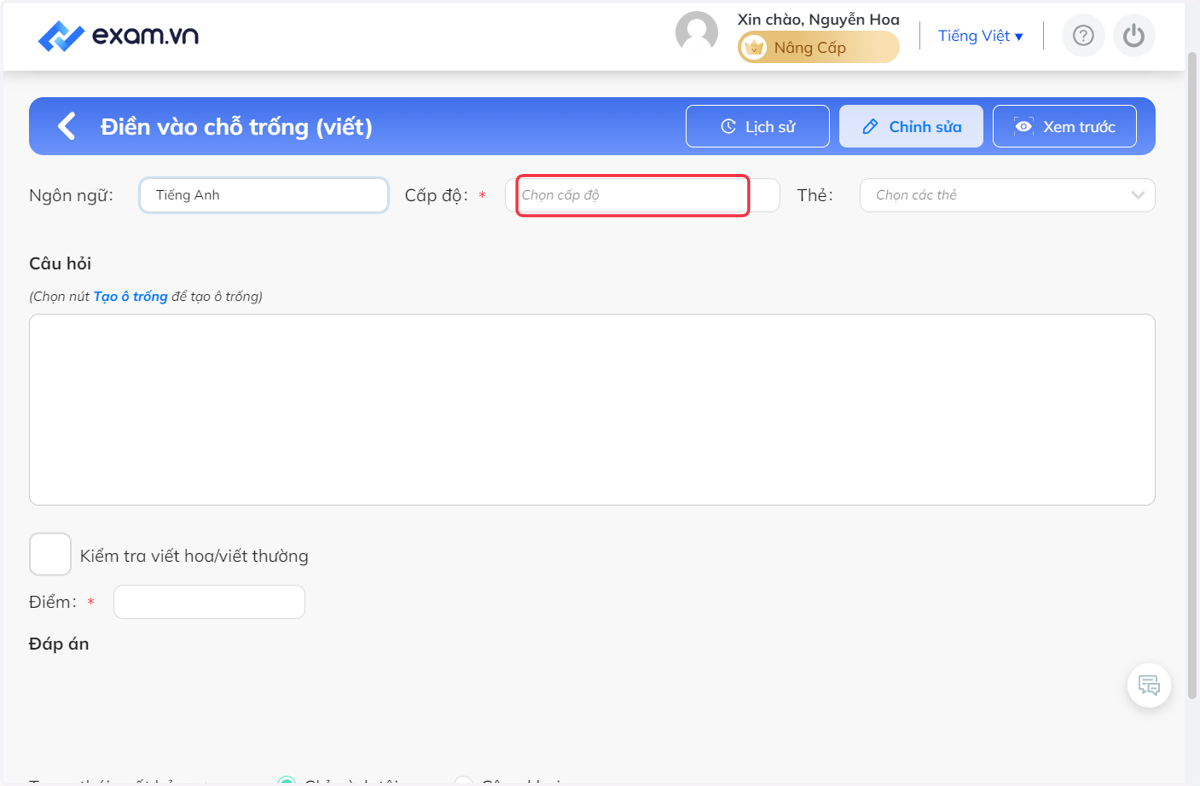Screen dimensions: 1200x786
Task: Click the Đáp án heading
Action: pos(59,644)
